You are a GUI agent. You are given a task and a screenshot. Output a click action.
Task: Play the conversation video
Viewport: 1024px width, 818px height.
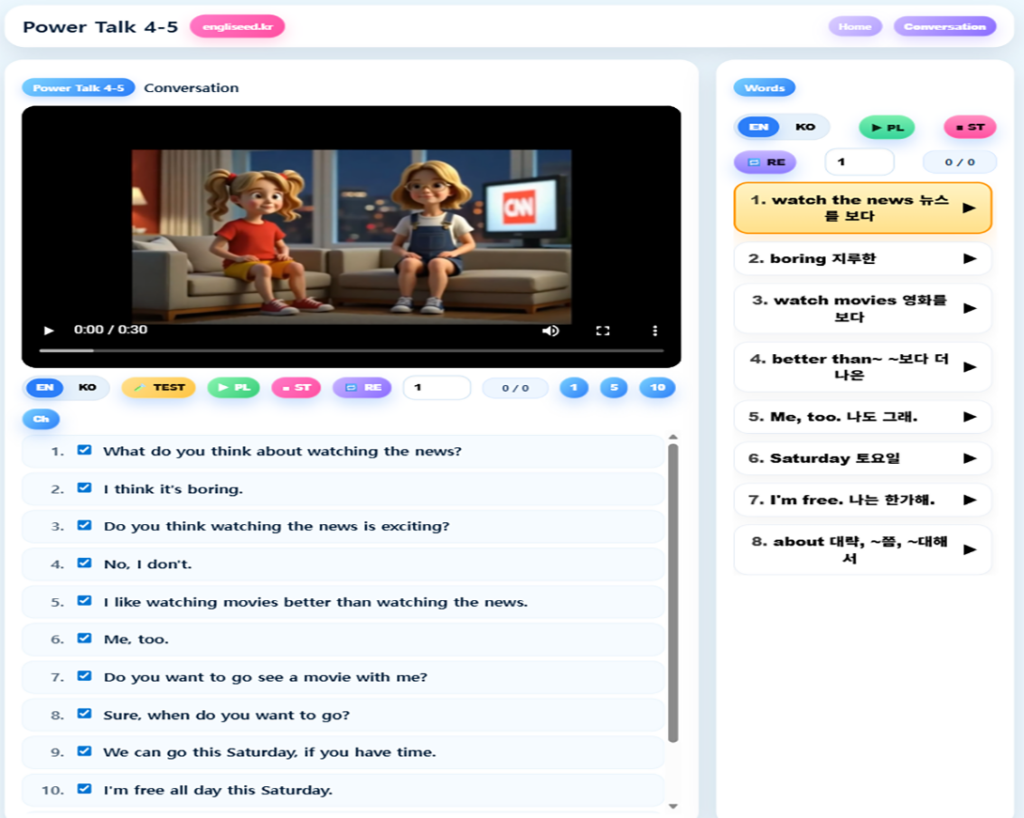(x=49, y=330)
